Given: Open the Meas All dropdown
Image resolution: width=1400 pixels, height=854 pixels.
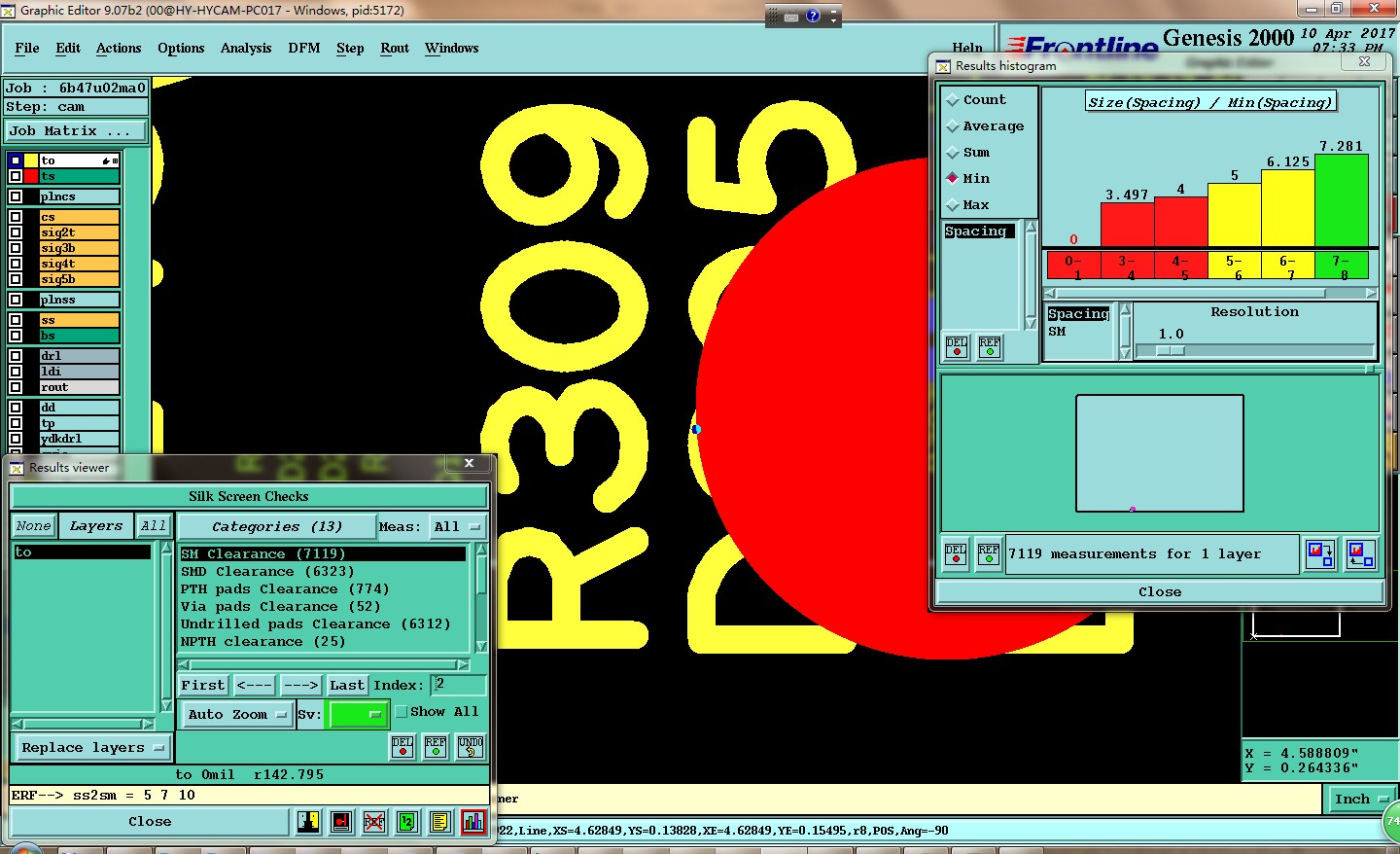Looking at the screenshot, I should pos(458,526).
